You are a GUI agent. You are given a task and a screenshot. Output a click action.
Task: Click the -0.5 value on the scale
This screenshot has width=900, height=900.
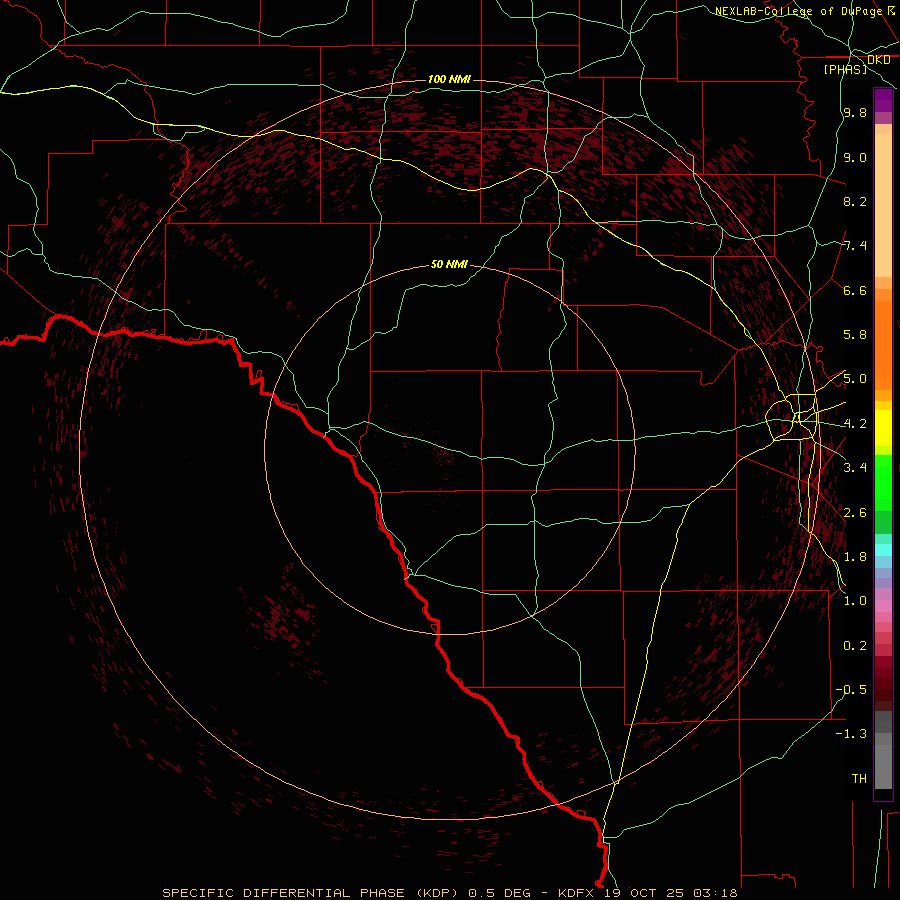(x=851, y=690)
